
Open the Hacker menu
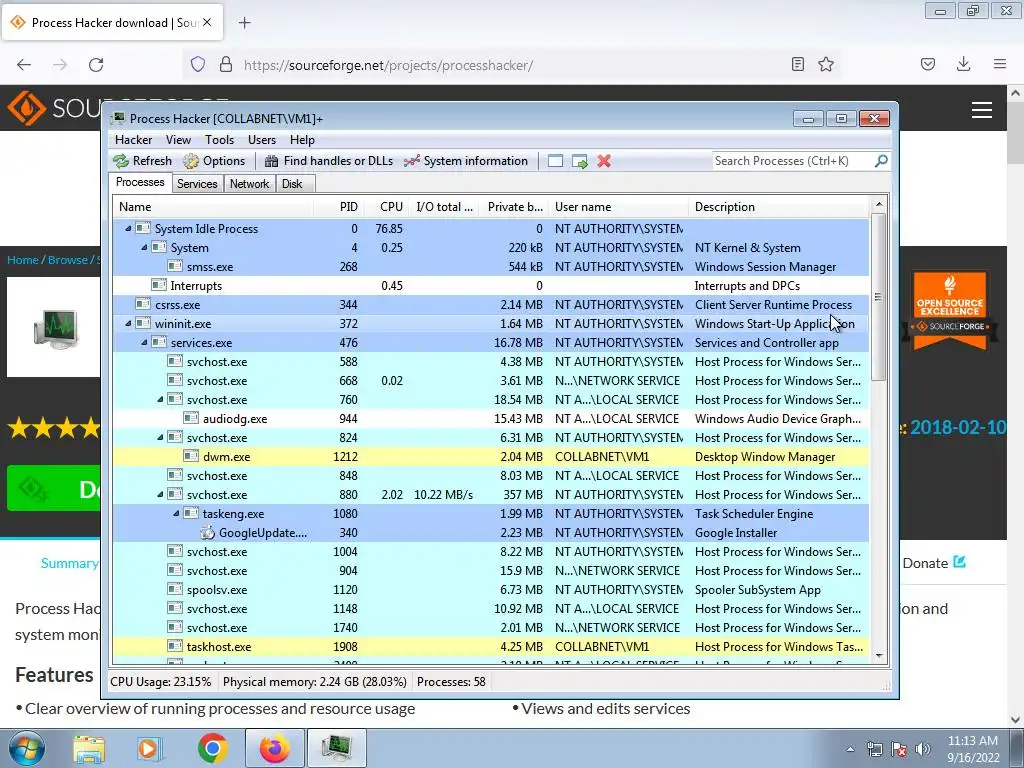[133, 140]
